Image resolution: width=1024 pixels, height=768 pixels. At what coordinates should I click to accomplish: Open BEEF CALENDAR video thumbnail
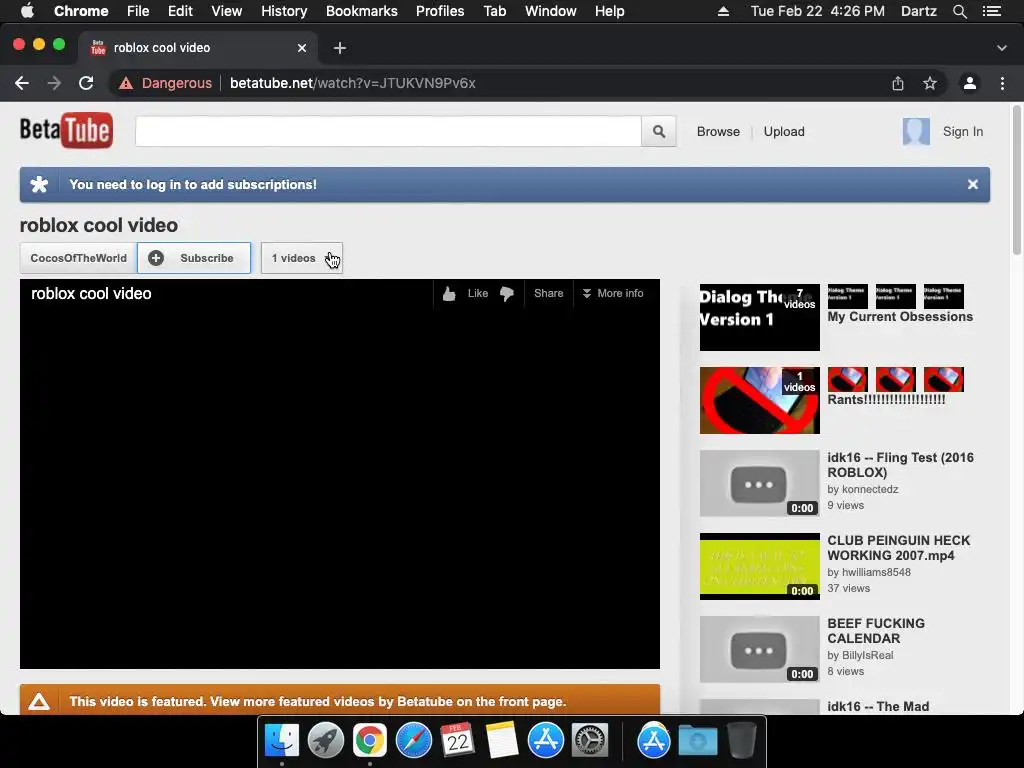[760, 649]
